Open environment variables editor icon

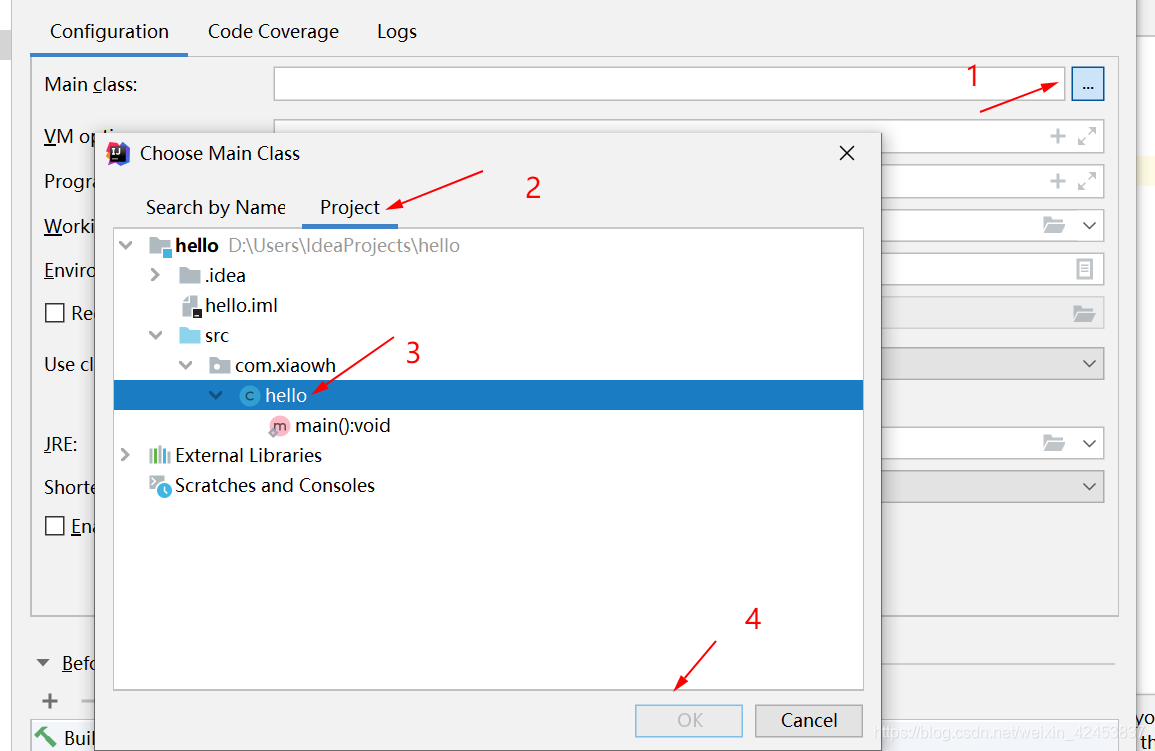1084,269
